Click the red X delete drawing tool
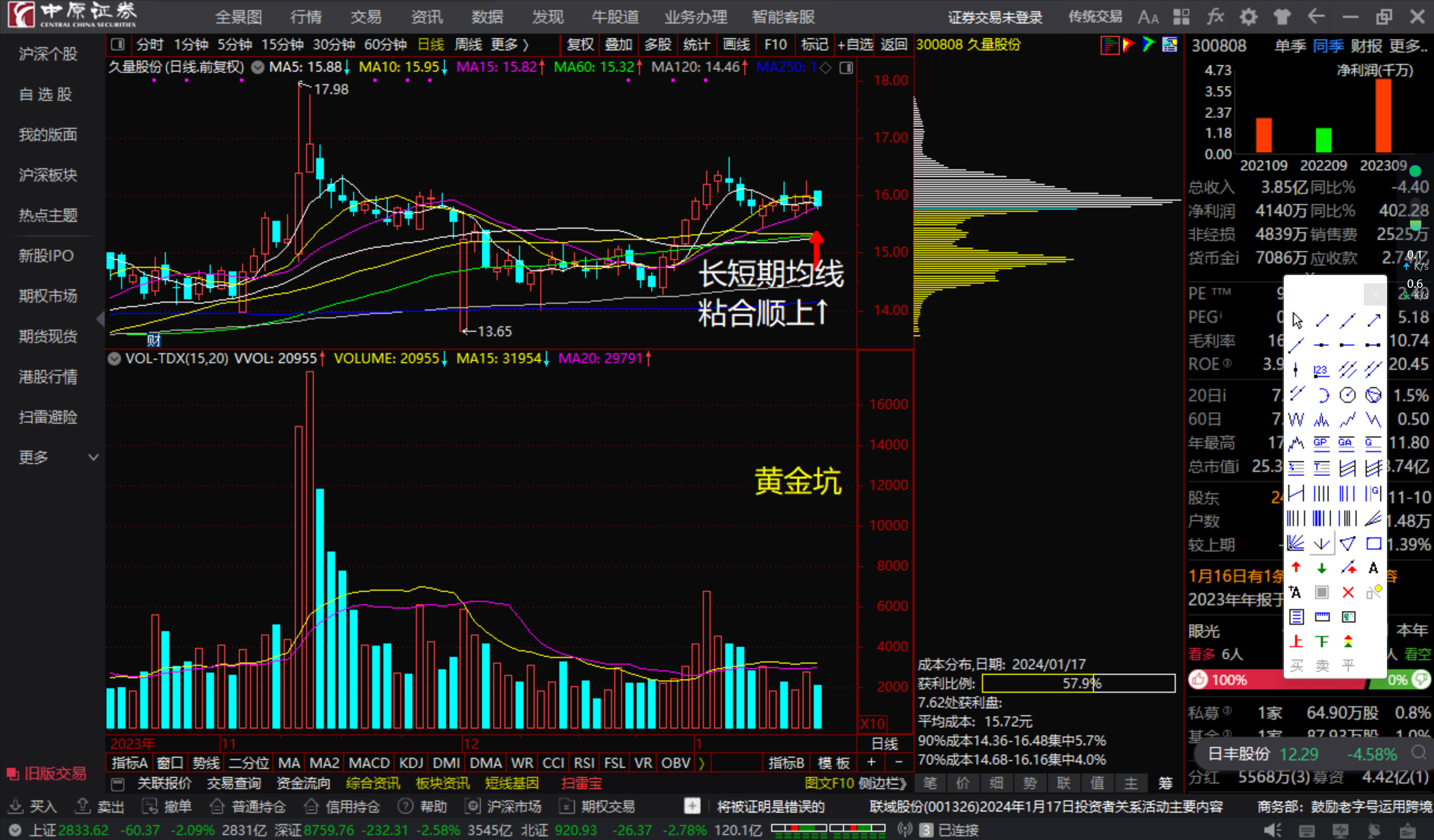Viewport: 1434px width, 840px height. coord(1348,593)
